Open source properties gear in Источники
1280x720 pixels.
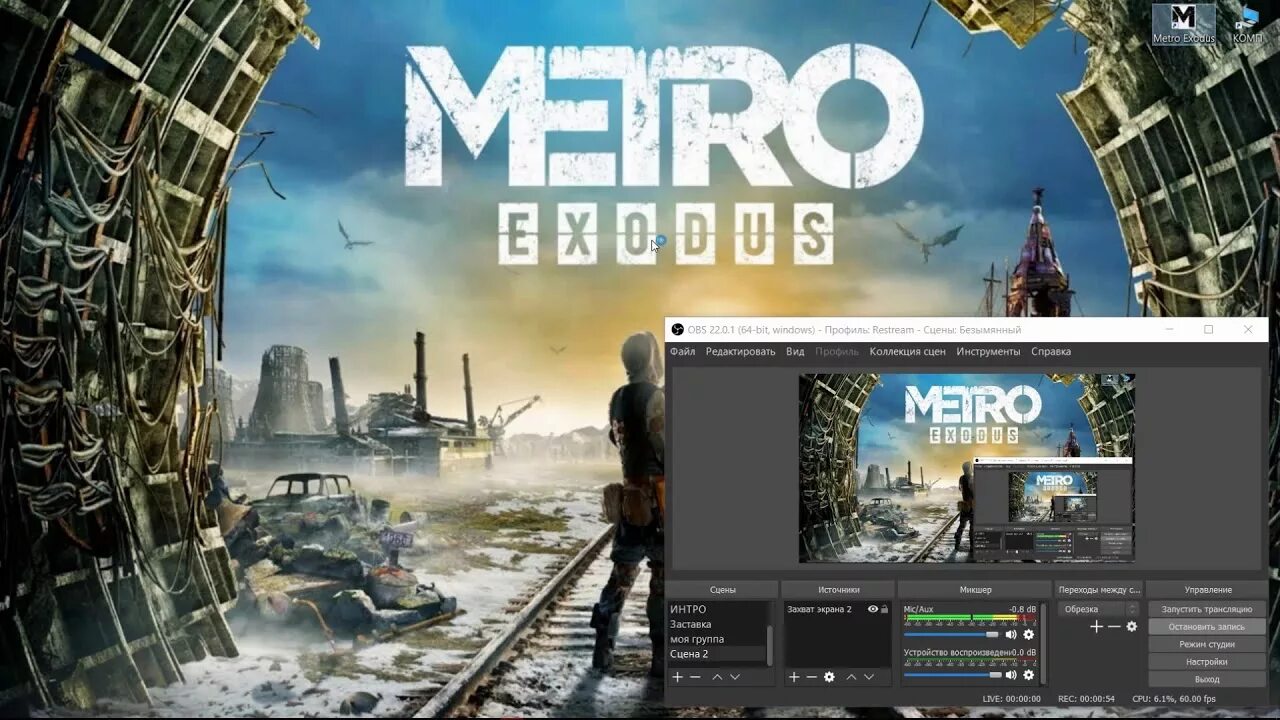coord(829,677)
